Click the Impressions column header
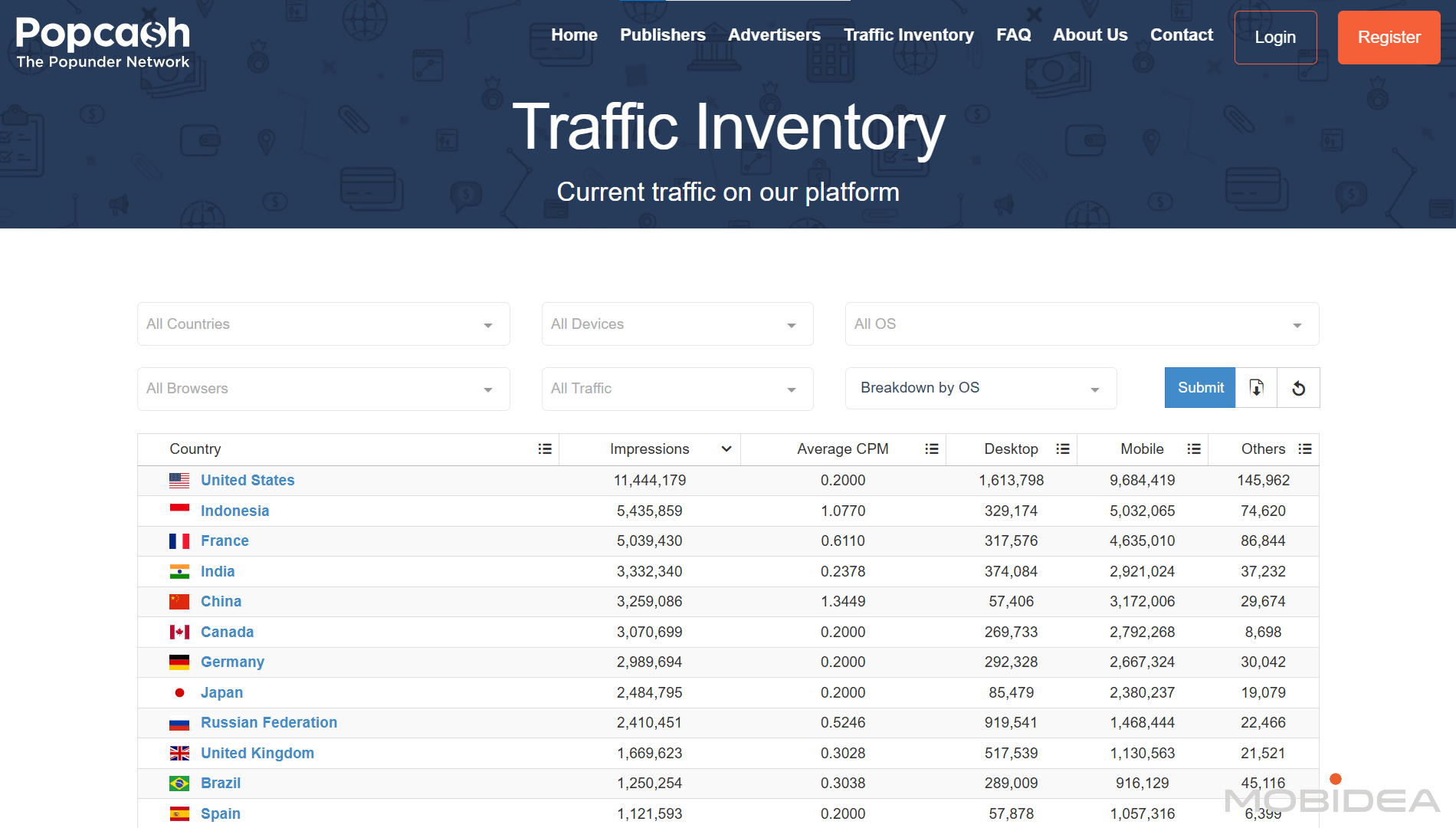The width and height of the screenshot is (1456, 828). click(x=650, y=449)
